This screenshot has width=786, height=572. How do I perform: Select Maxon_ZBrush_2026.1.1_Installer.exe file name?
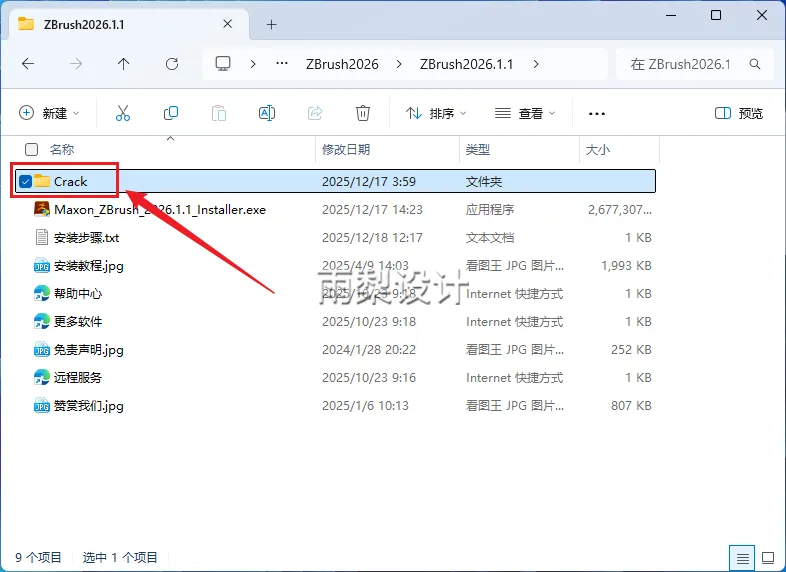pyautogui.click(x=160, y=210)
